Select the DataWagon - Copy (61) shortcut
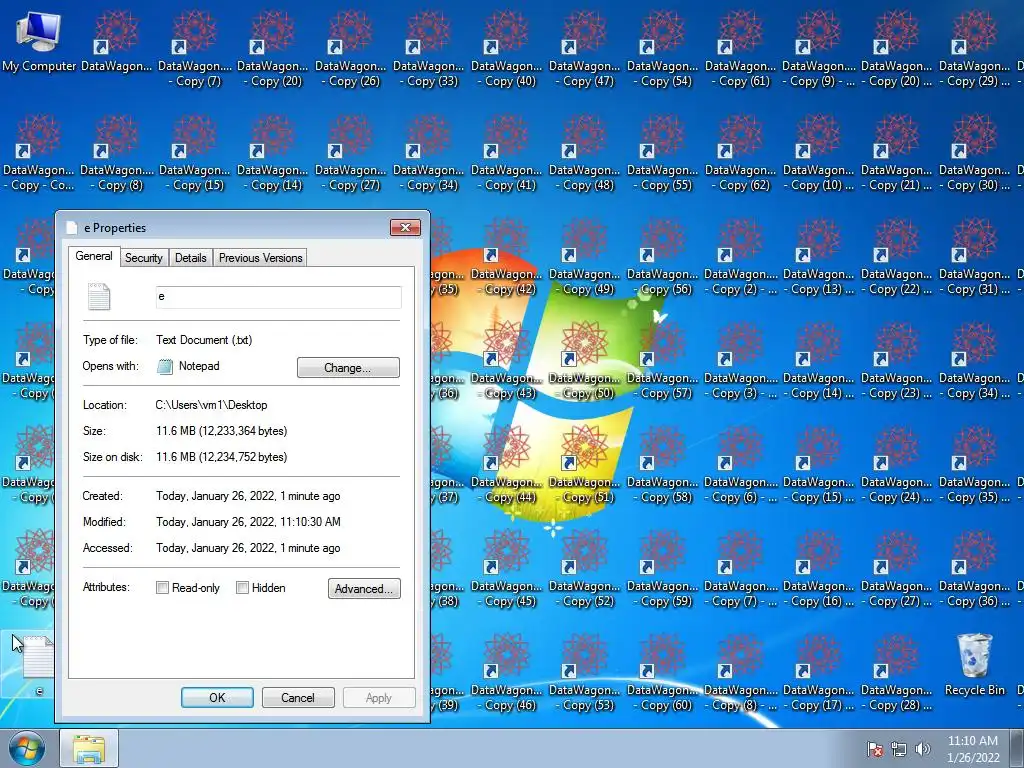Image resolution: width=1024 pixels, height=768 pixels. coord(741,49)
